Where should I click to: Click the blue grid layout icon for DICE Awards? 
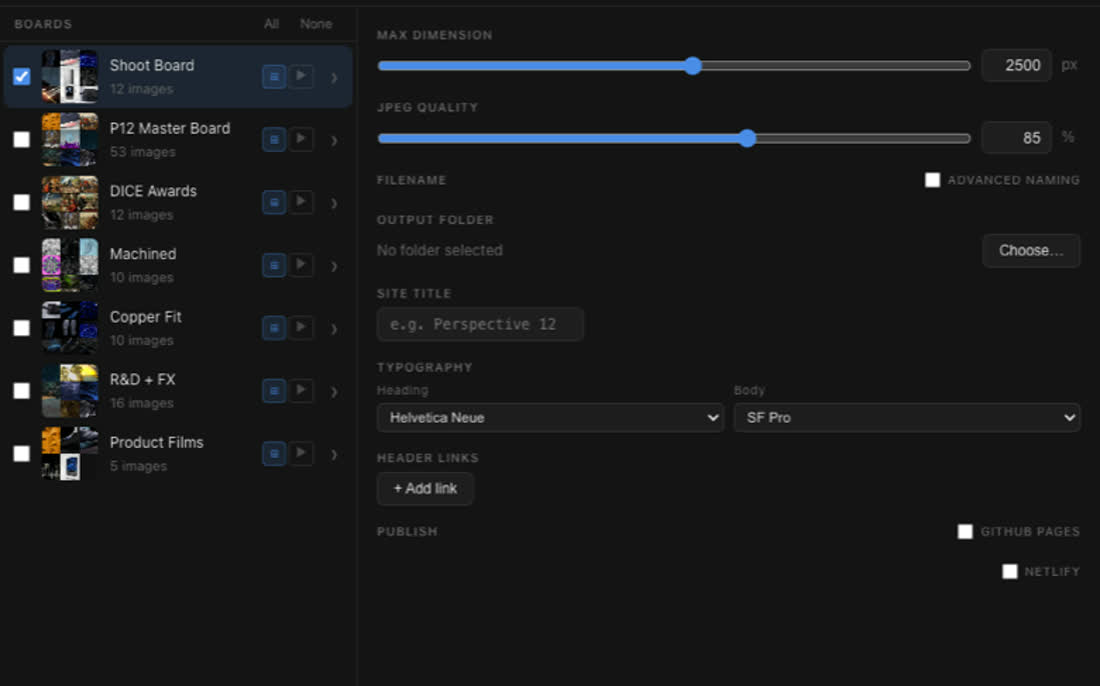pos(274,202)
